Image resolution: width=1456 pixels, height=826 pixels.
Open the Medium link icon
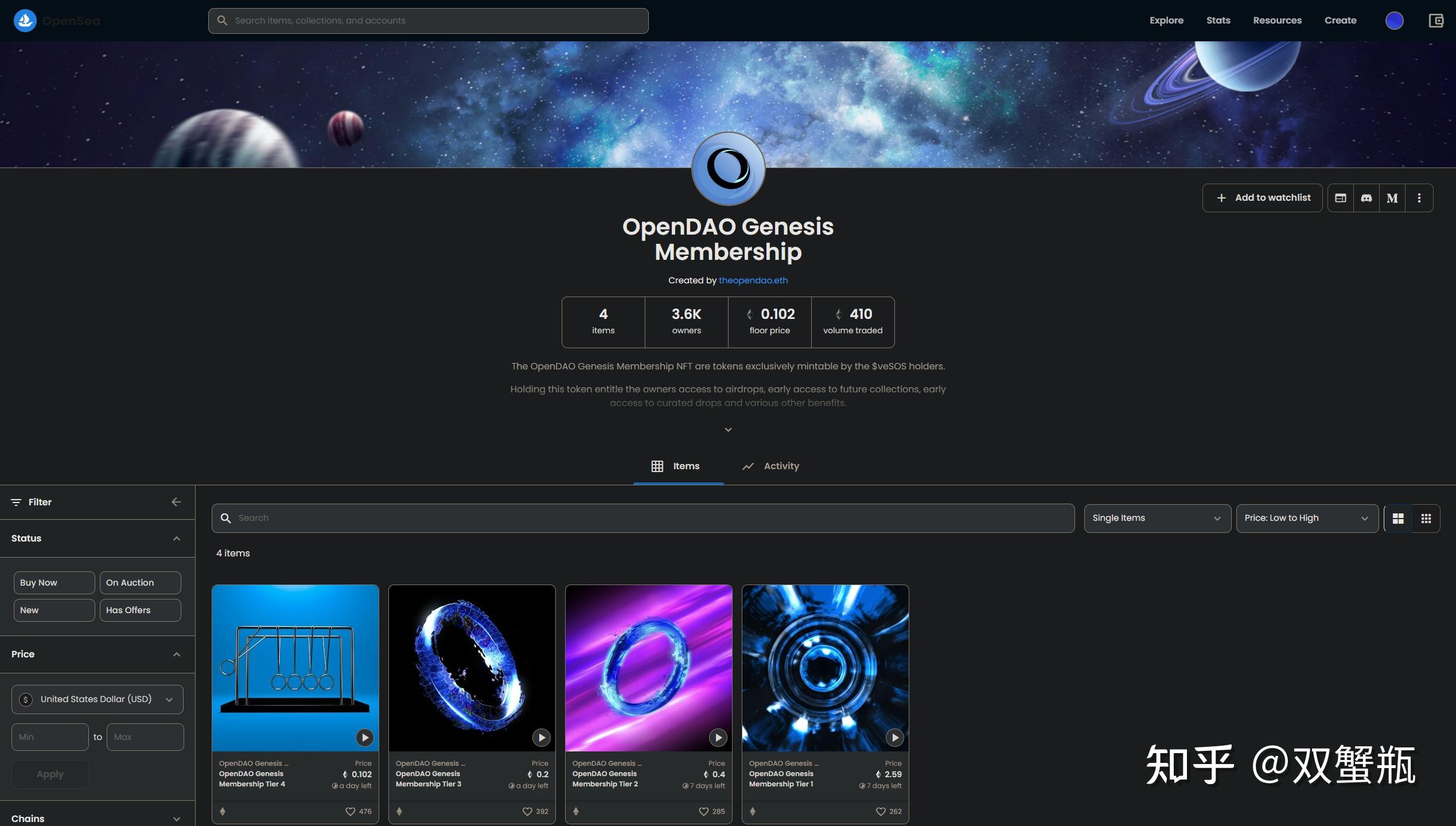coord(1392,198)
